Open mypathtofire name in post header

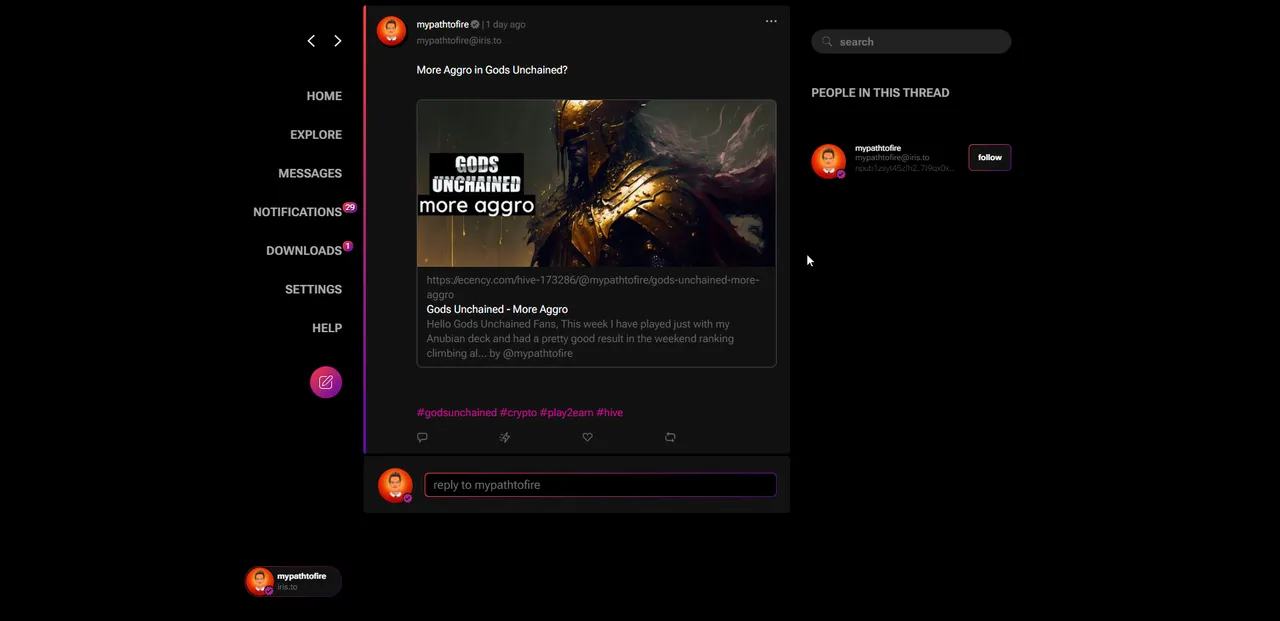442,24
